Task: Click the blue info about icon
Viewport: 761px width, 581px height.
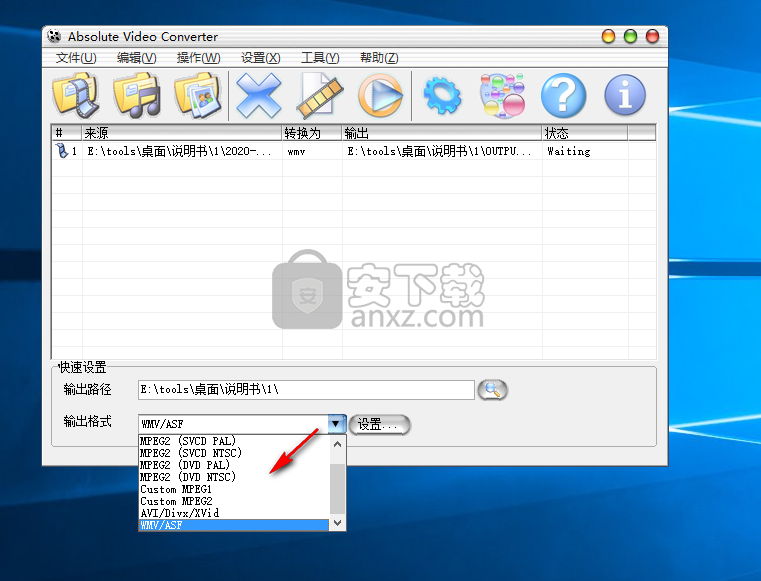Action: pos(625,95)
